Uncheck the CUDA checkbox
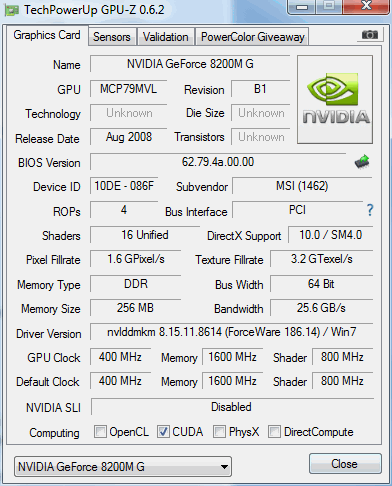The image size is (392, 486). click(x=163, y=432)
